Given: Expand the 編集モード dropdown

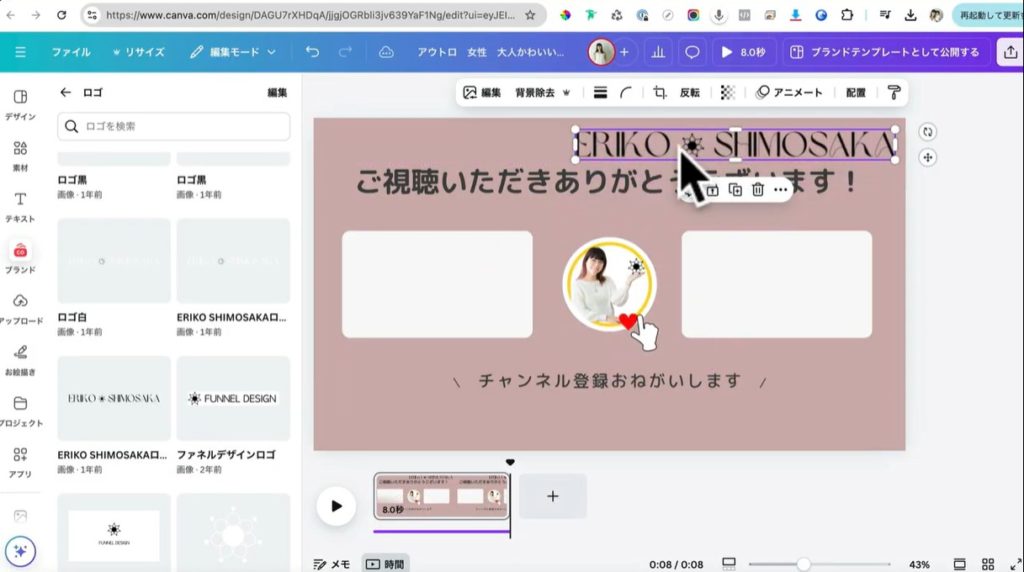Looking at the screenshot, I should [233, 52].
